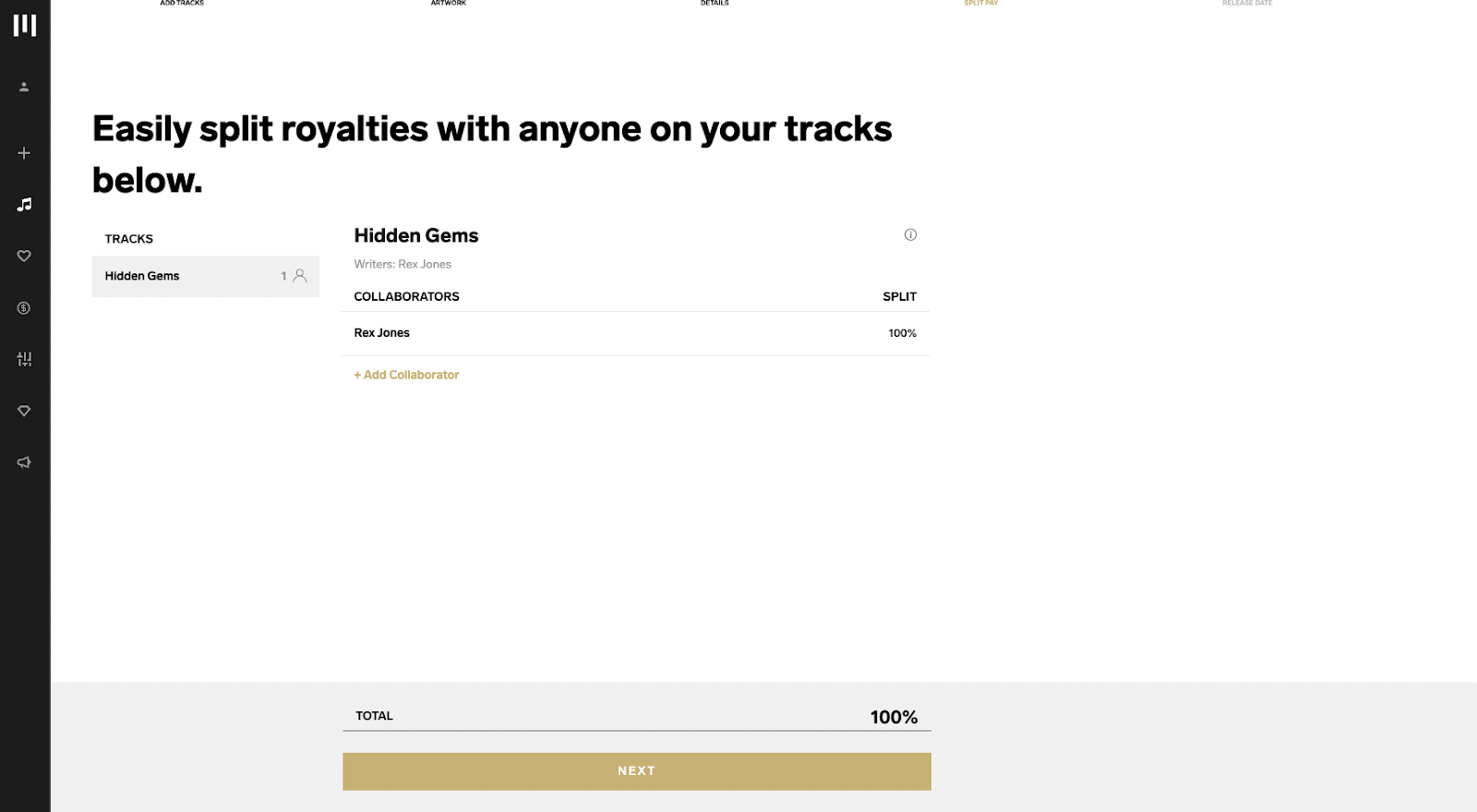
Task: Open the dollar earnings icon
Action: (24, 307)
